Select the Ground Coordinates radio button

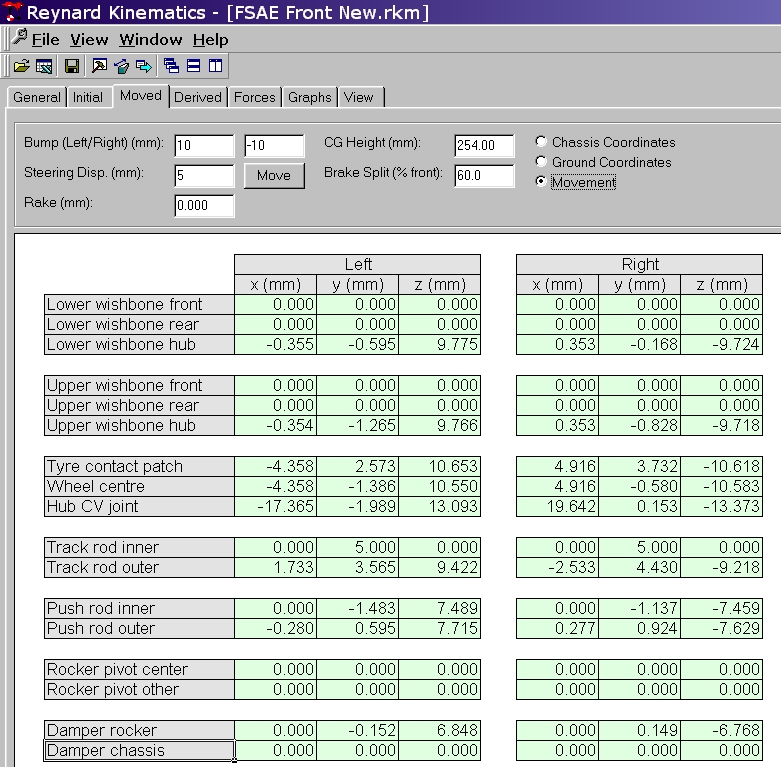542,162
